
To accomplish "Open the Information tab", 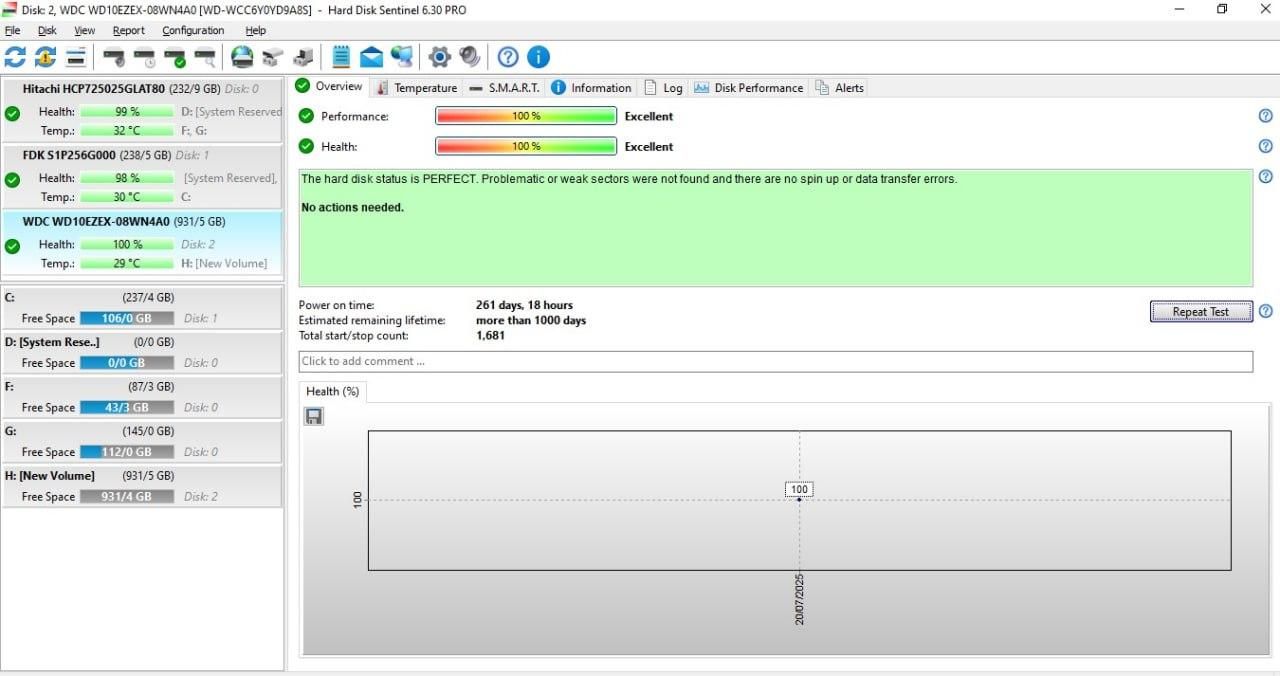I will 591,88.
